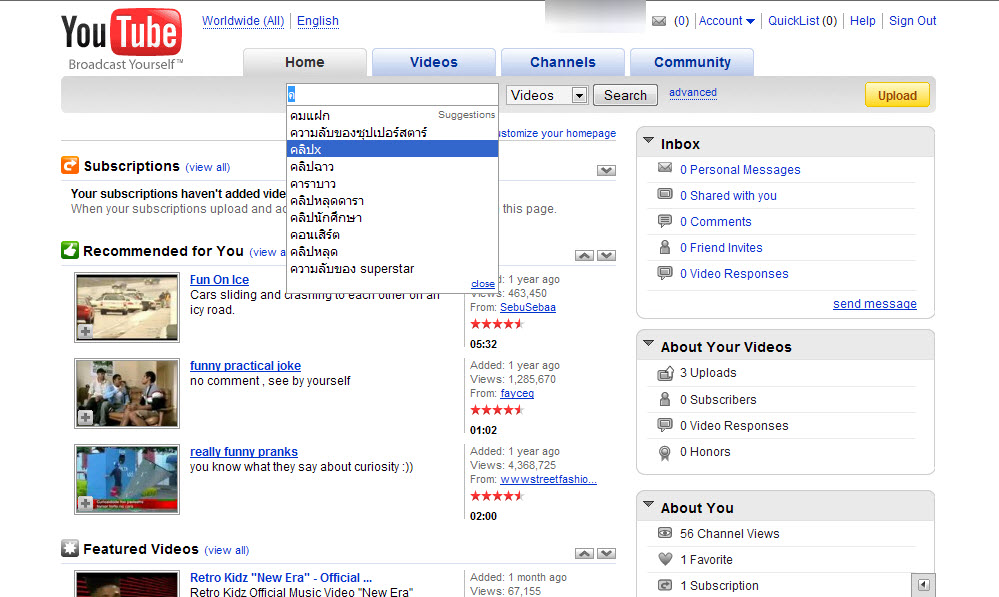Click send message link in Inbox
999x597 pixels.
click(x=875, y=304)
